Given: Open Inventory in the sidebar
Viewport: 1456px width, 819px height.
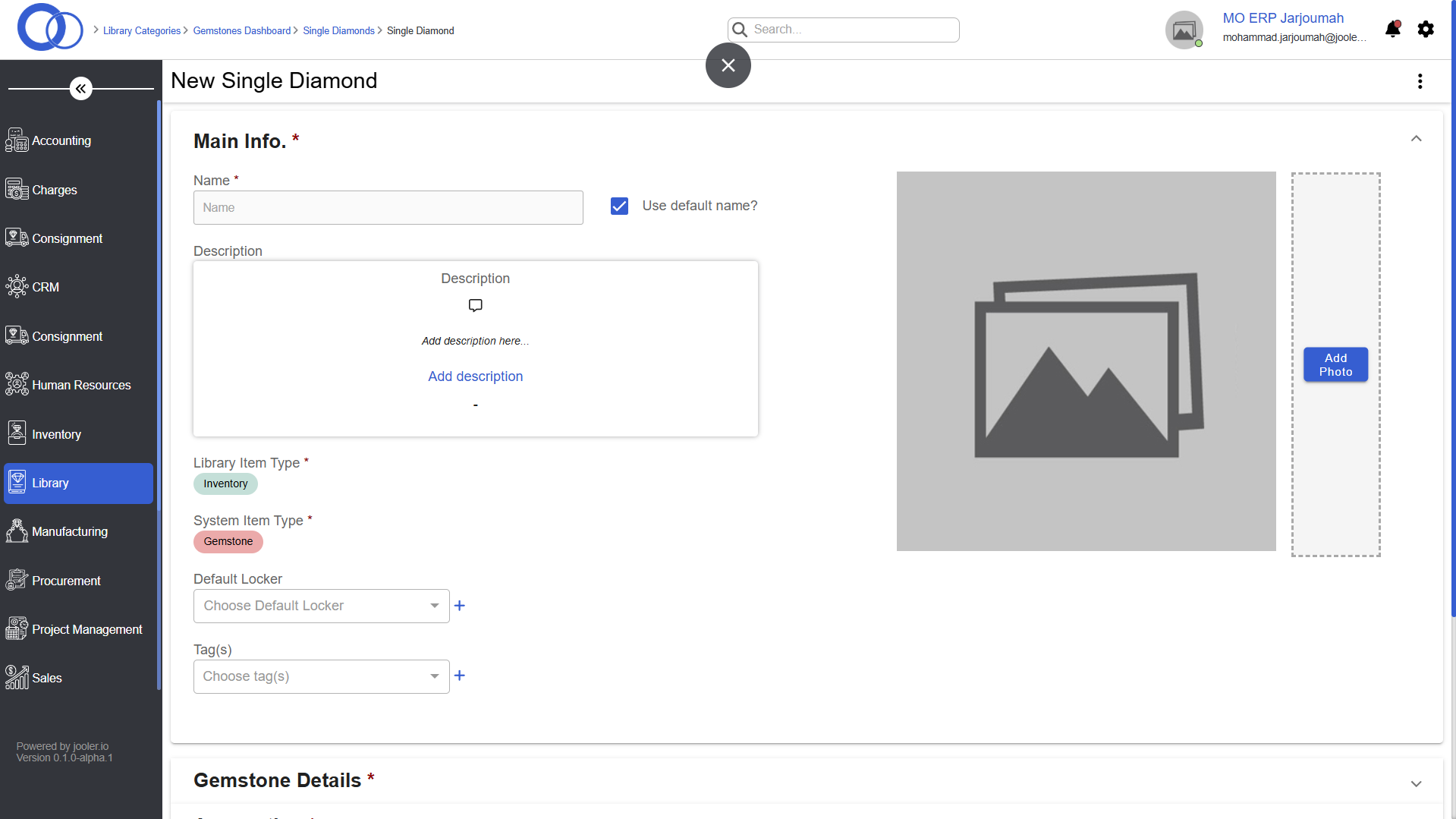Looking at the screenshot, I should (x=56, y=434).
